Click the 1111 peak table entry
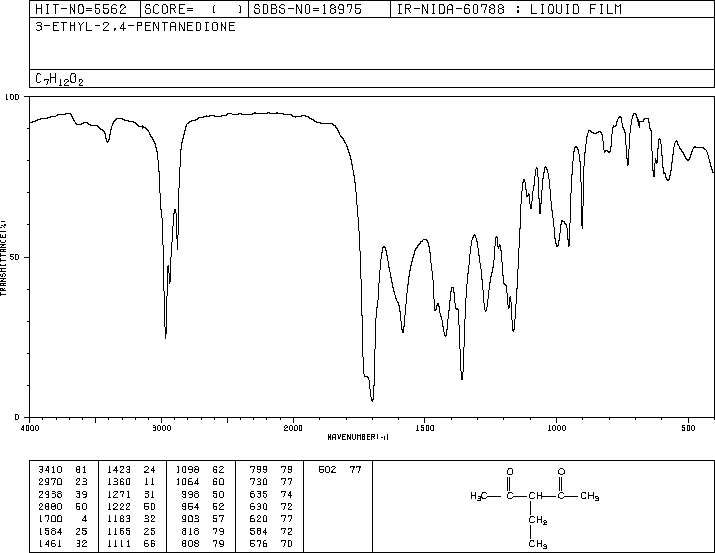The image size is (715, 553). [131, 543]
